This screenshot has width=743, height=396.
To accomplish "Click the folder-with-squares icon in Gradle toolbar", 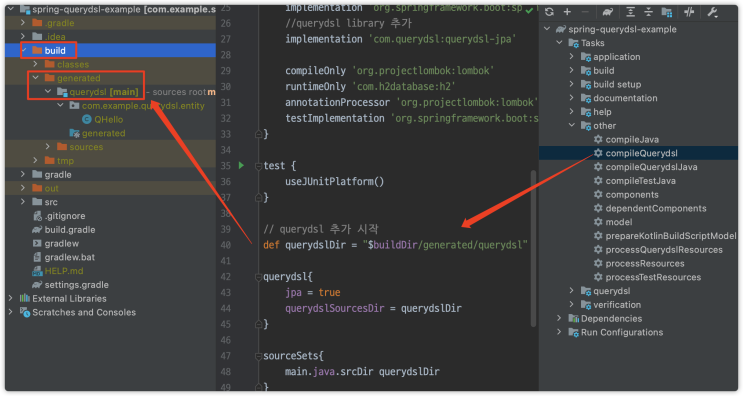I will 667,12.
